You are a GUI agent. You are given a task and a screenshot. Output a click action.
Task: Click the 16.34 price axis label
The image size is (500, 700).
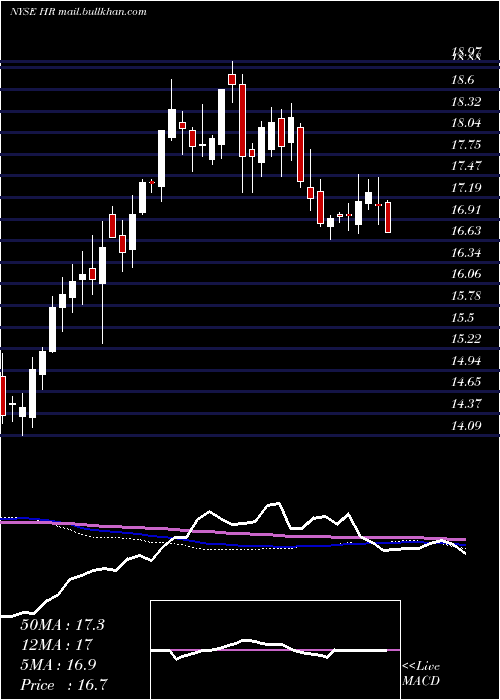pyautogui.click(x=467, y=253)
